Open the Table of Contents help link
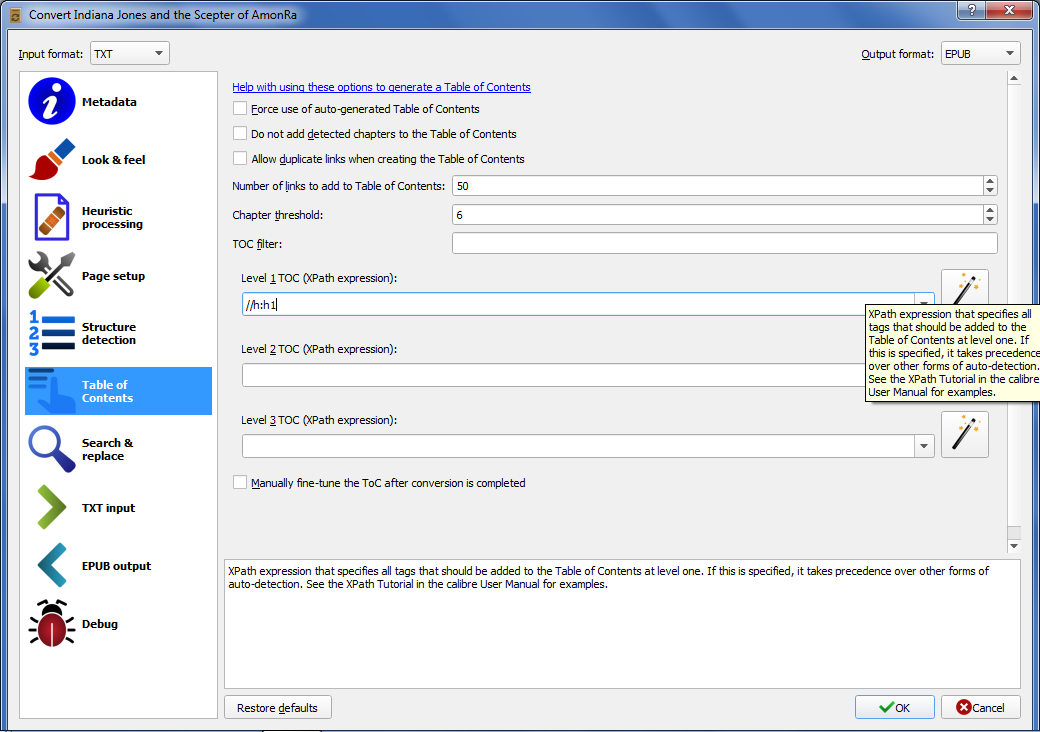Viewport: 1040px width, 732px height. (x=381, y=87)
